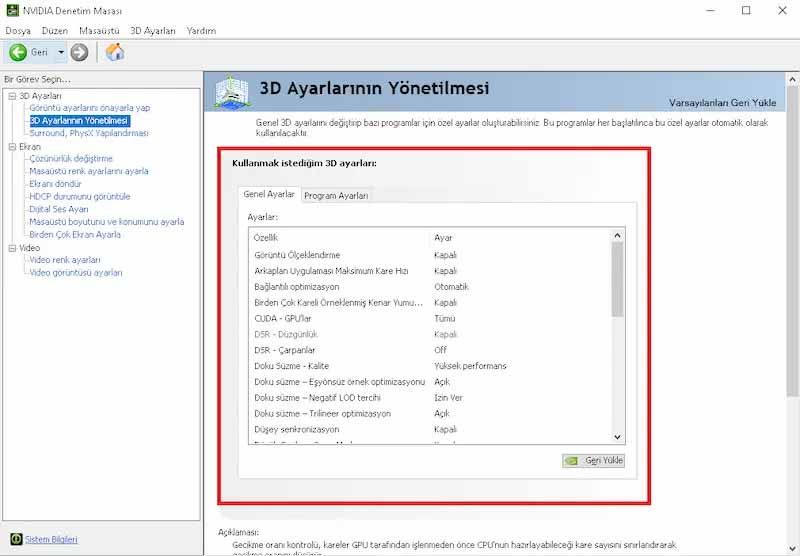This screenshot has width=800, height=556.
Task: Select Arkaplan Uygulaması Maksimum Kare Hızı row
Action: 430,271
